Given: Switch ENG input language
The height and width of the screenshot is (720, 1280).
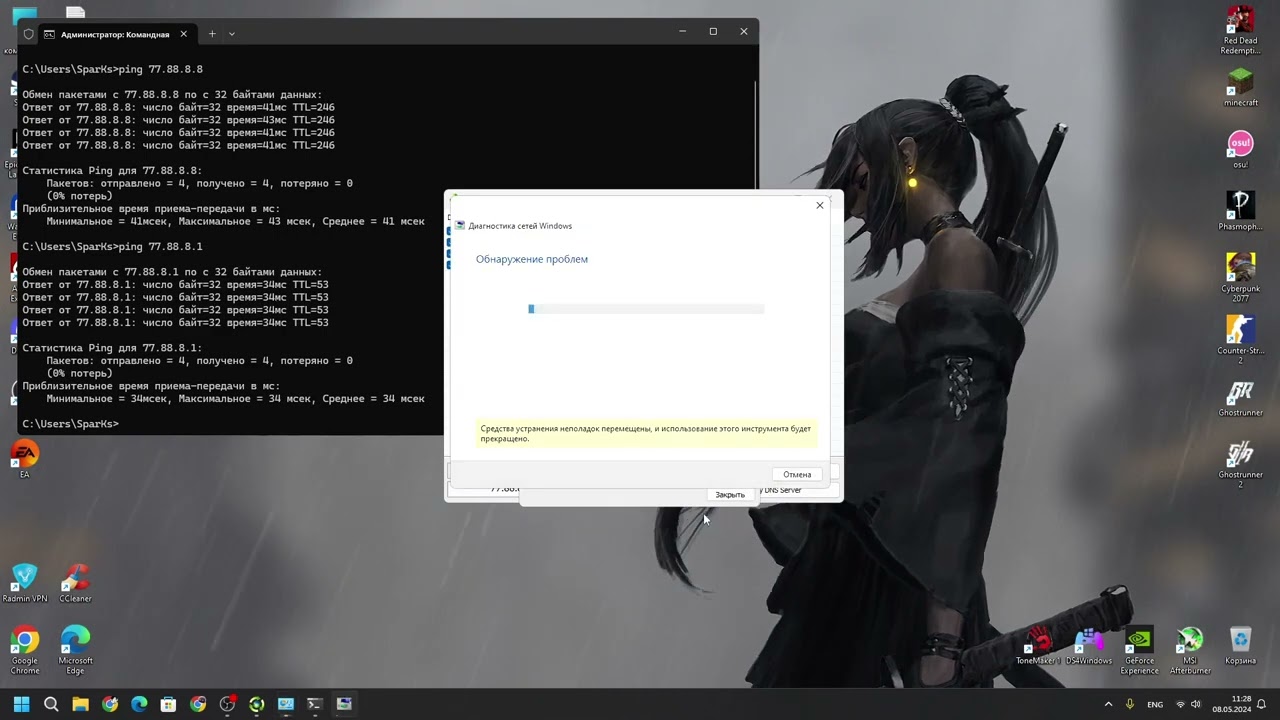Looking at the screenshot, I should click(1155, 704).
